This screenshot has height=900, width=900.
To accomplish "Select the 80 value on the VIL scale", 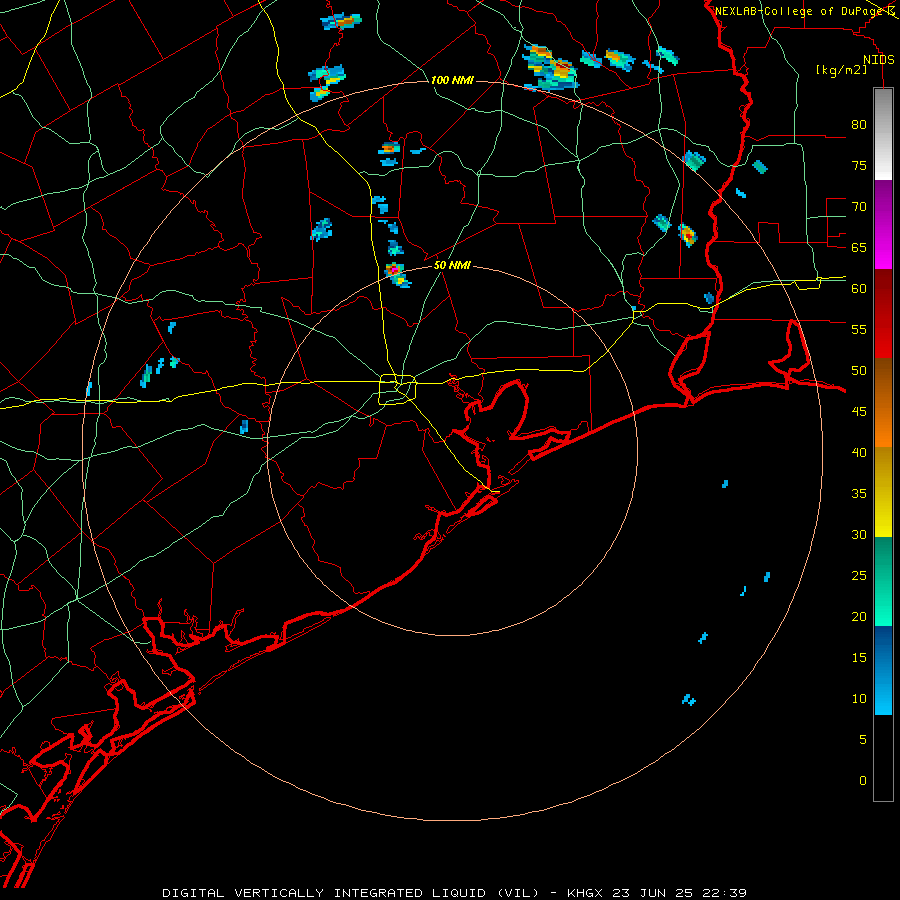I will point(859,125).
